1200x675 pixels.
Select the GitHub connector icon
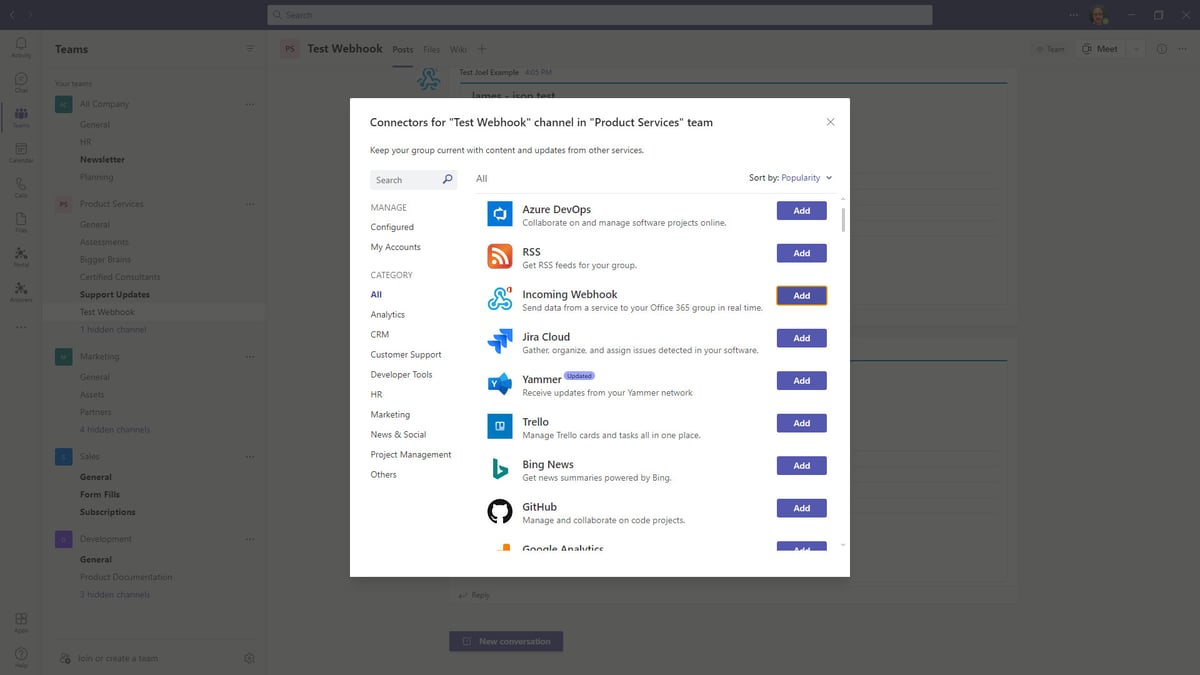pos(499,510)
